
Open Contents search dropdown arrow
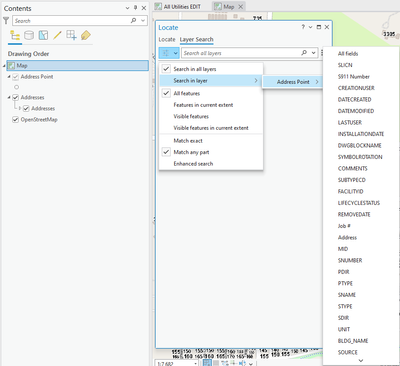tap(143, 21)
